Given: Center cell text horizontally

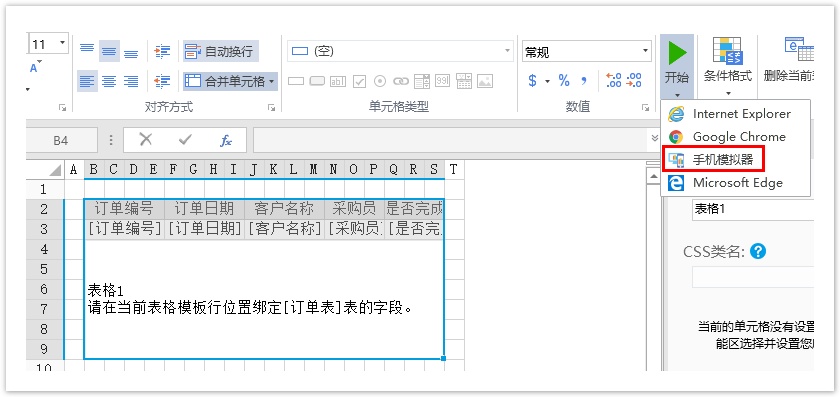Looking at the screenshot, I should (109, 81).
